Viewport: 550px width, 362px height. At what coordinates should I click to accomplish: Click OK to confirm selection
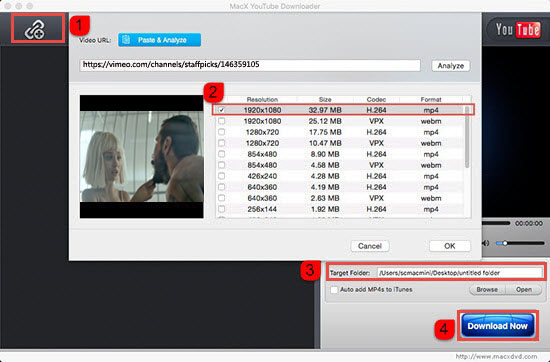click(450, 246)
